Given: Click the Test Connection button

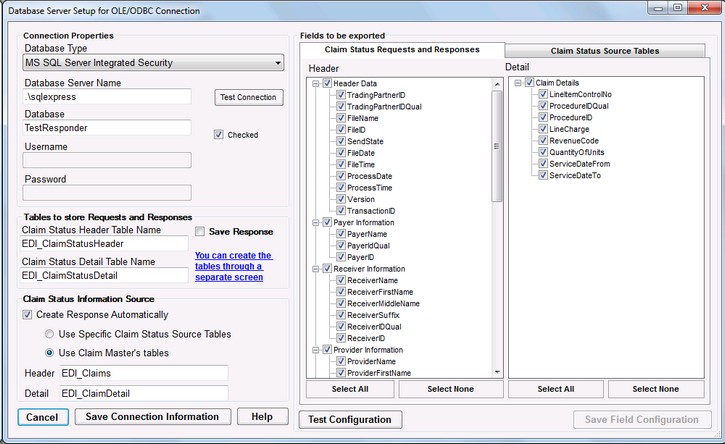Looking at the screenshot, I should pos(249,97).
